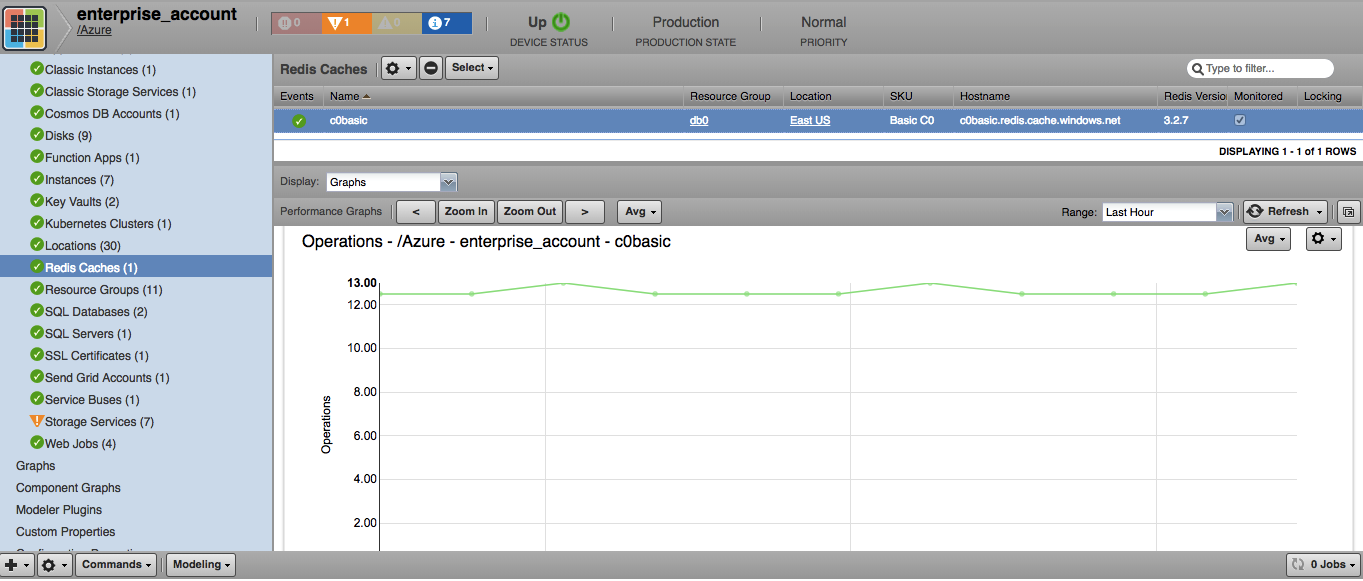This screenshot has width=1363, height=581.
Task: Open the Avg dropdown on Operations graph
Action: [1268, 239]
